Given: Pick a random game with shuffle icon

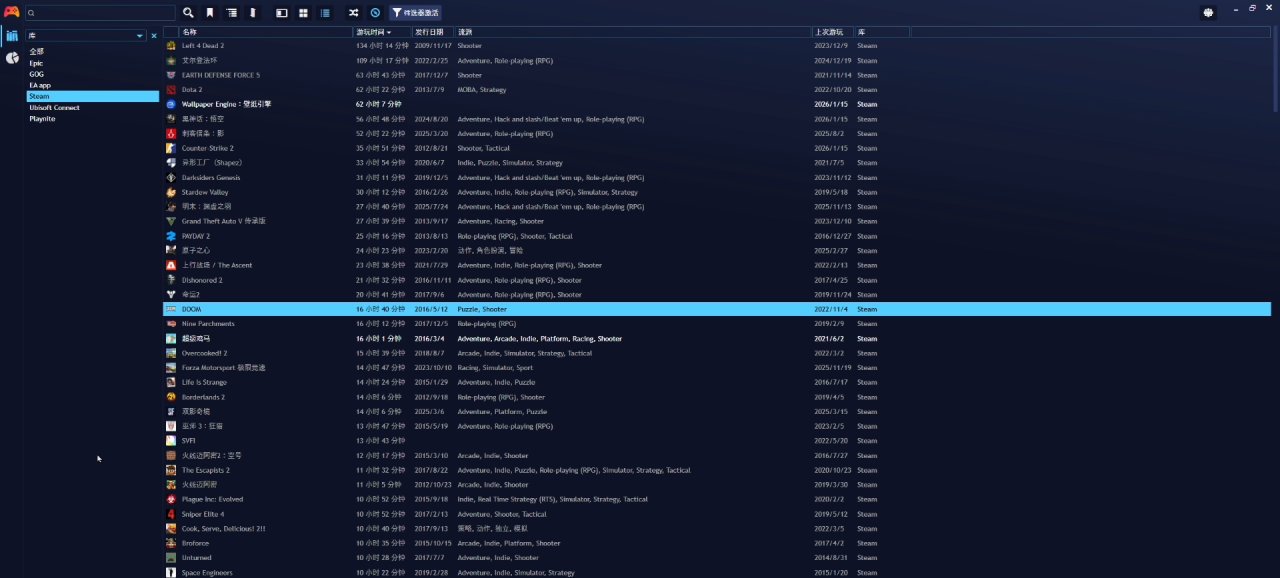Looking at the screenshot, I should pos(353,13).
